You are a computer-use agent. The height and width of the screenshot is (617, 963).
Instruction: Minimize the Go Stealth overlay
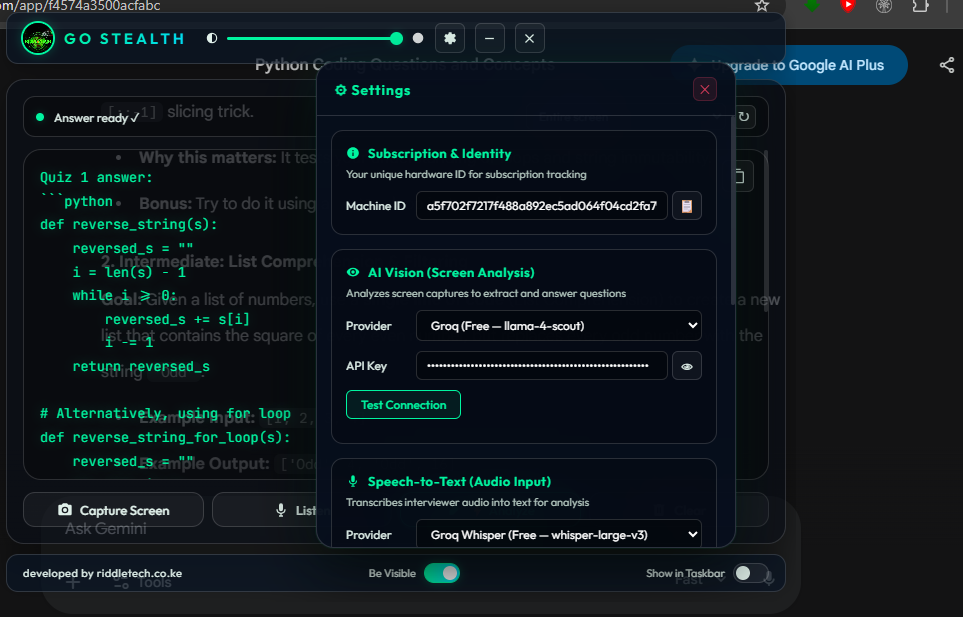click(489, 38)
